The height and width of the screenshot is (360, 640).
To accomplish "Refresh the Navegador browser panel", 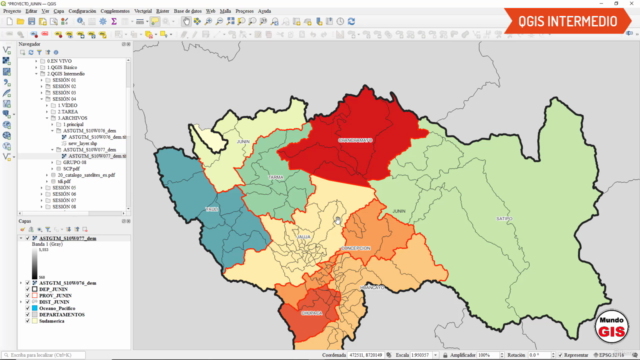I will [31, 52].
